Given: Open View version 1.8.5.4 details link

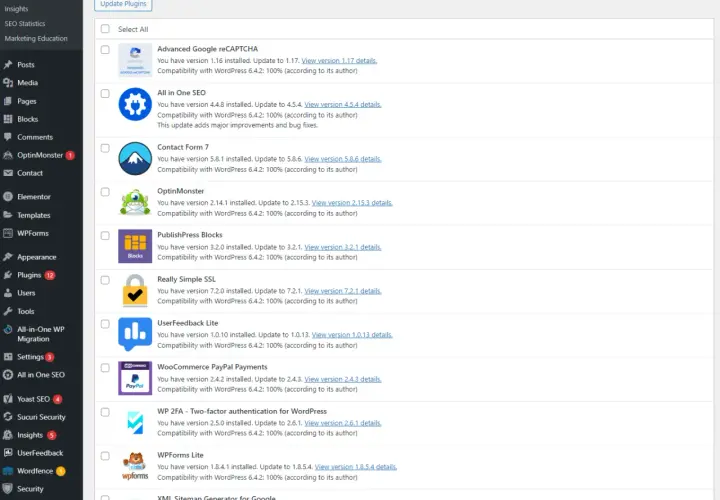Looking at the screenshot, I should [x=356, y=467].
